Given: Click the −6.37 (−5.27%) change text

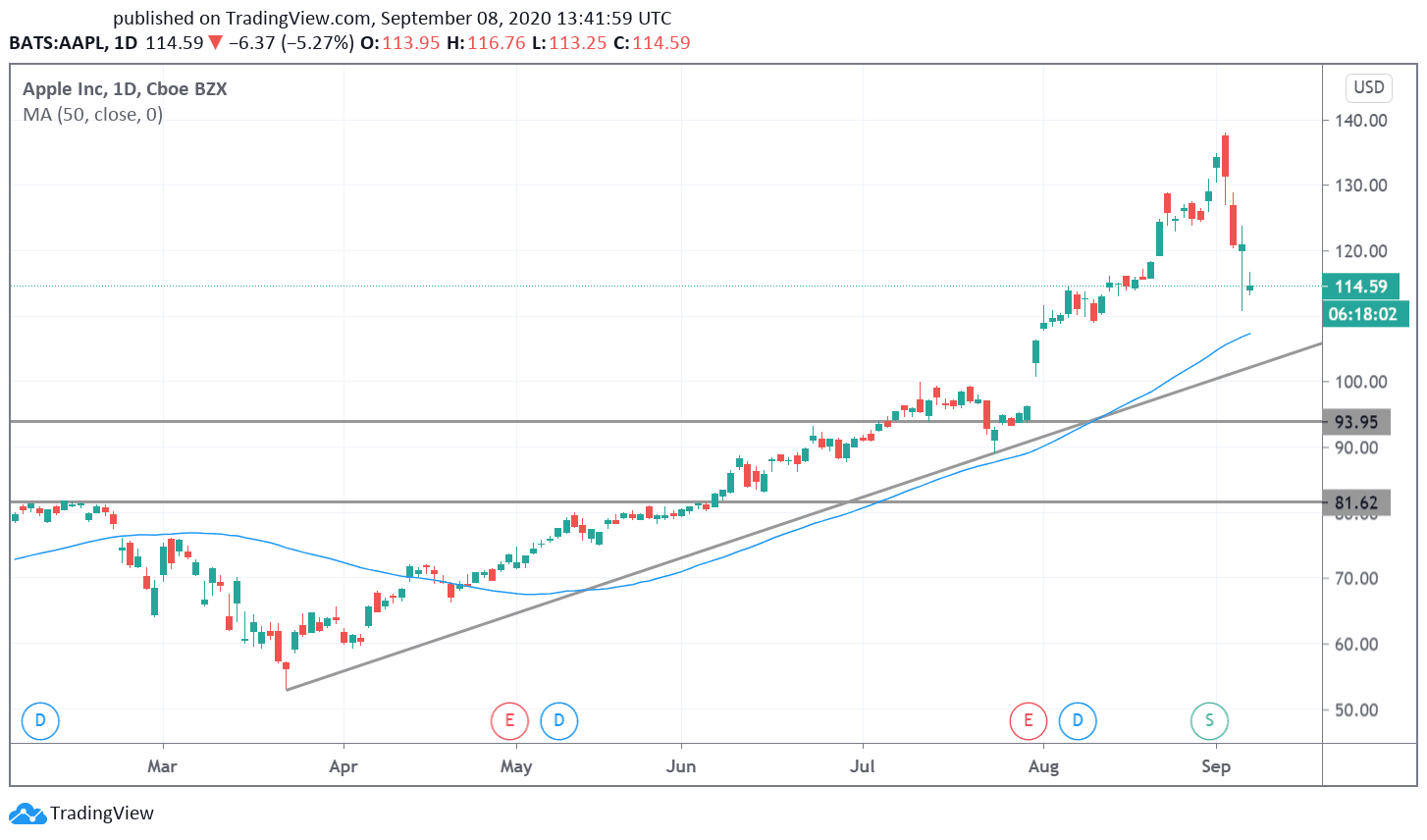Looking at the screenshot, I should click(291, 43).
